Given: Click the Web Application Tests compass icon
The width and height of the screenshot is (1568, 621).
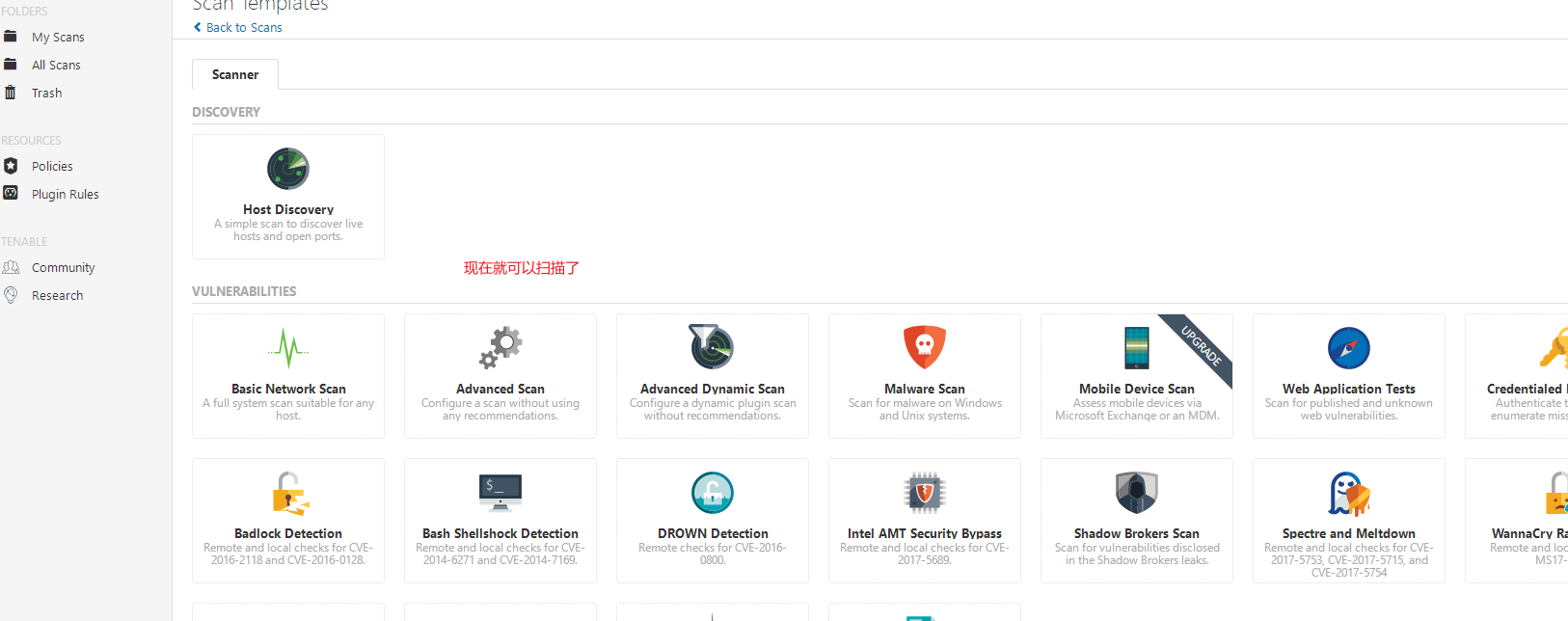Looking at the screenshot, I should (x=1349, y=348).
